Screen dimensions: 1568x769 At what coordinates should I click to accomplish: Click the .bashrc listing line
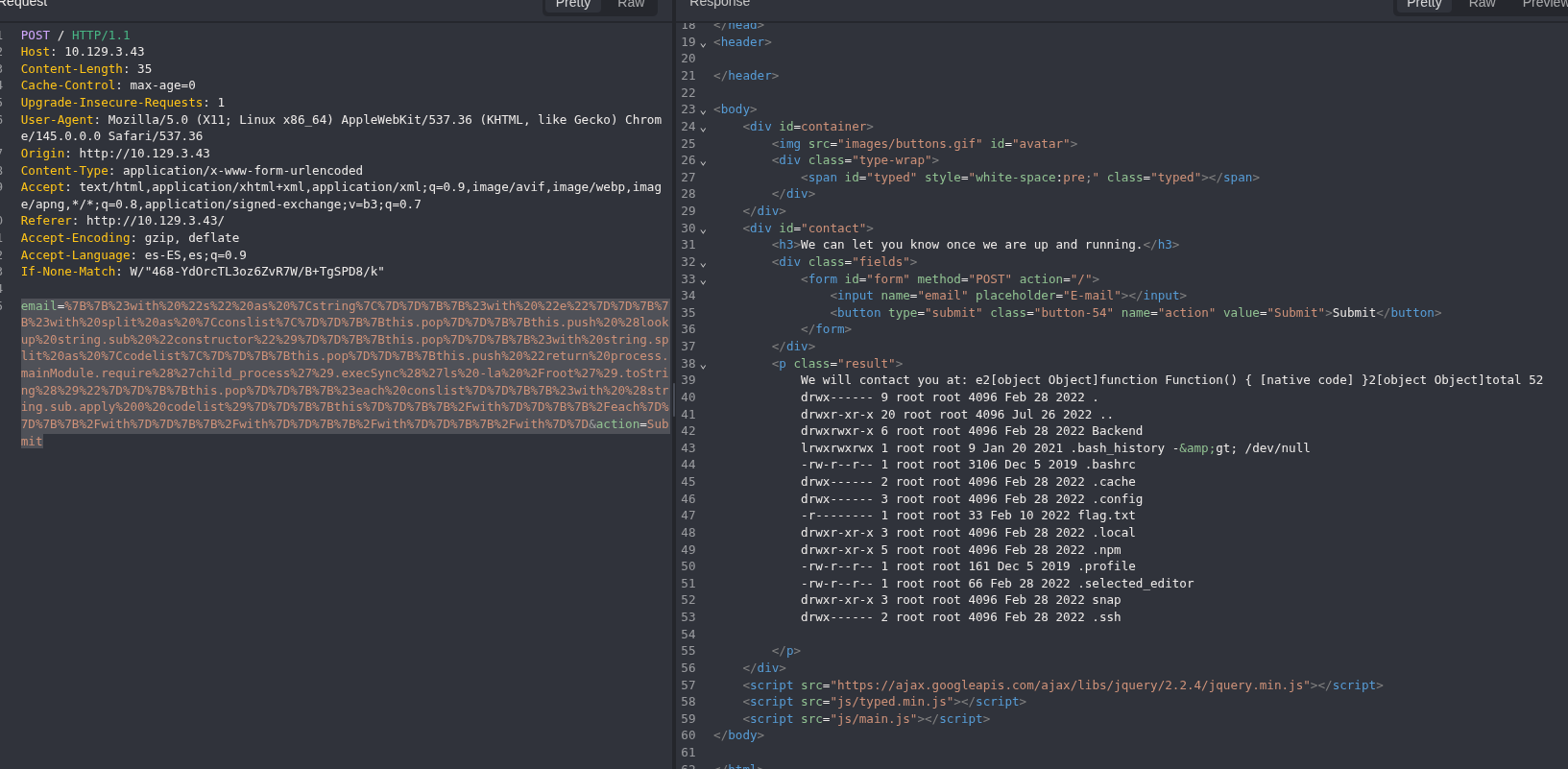click(x=968, y=465)
